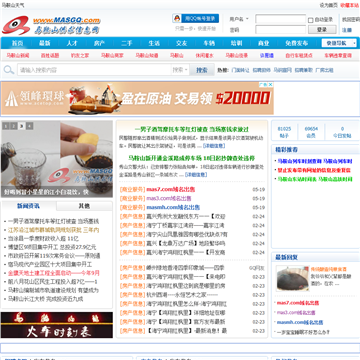The width and height of the screenshot is (360, 360).
Task: Open the 百姓话题 sub-nav link
Action: 50,56
